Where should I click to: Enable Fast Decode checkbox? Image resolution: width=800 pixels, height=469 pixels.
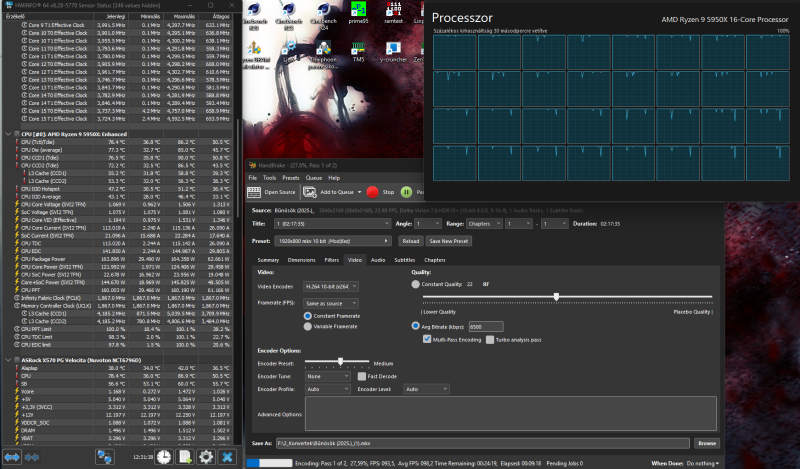(x=362, y=376)
